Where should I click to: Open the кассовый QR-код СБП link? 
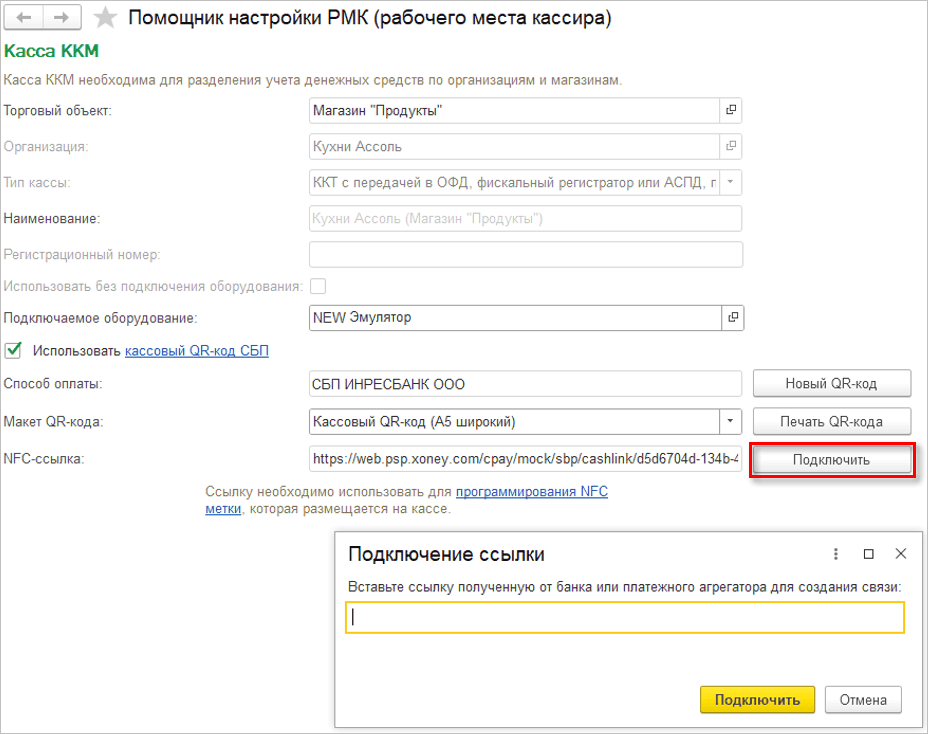click(x=197, y=351)
